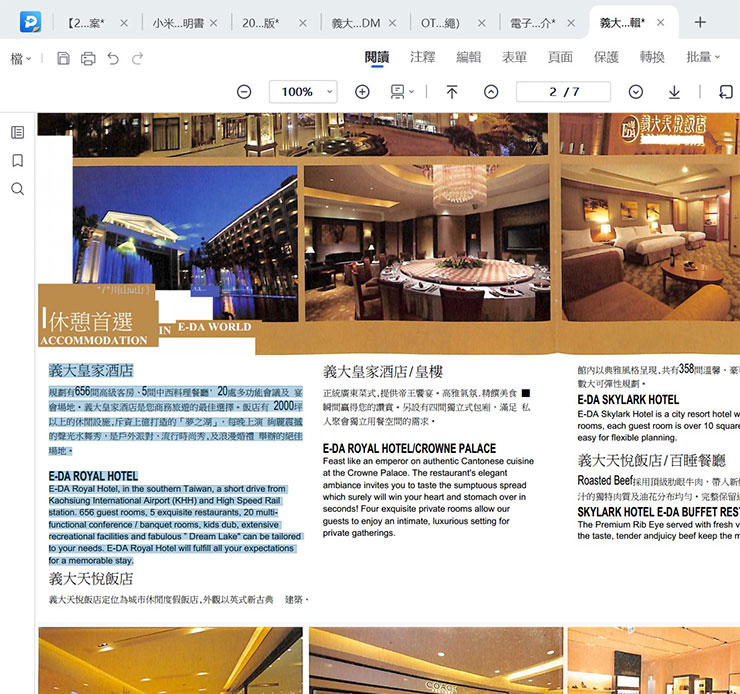740x694 pixels.
Task: Expand the page display mode dropdown
Action: click(402, 92)
